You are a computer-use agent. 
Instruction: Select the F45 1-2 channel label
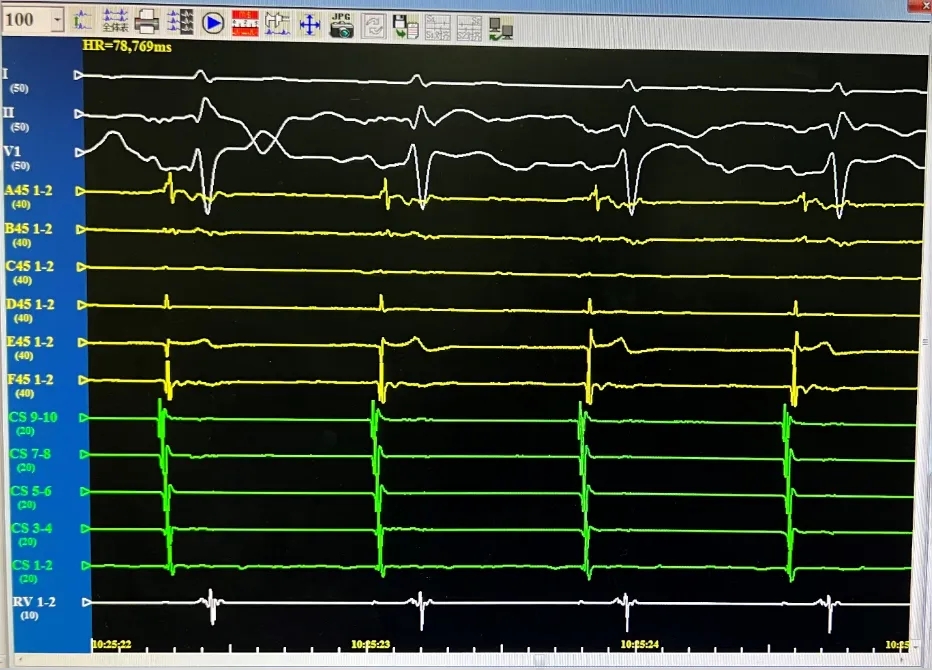(x=31, y=379)
